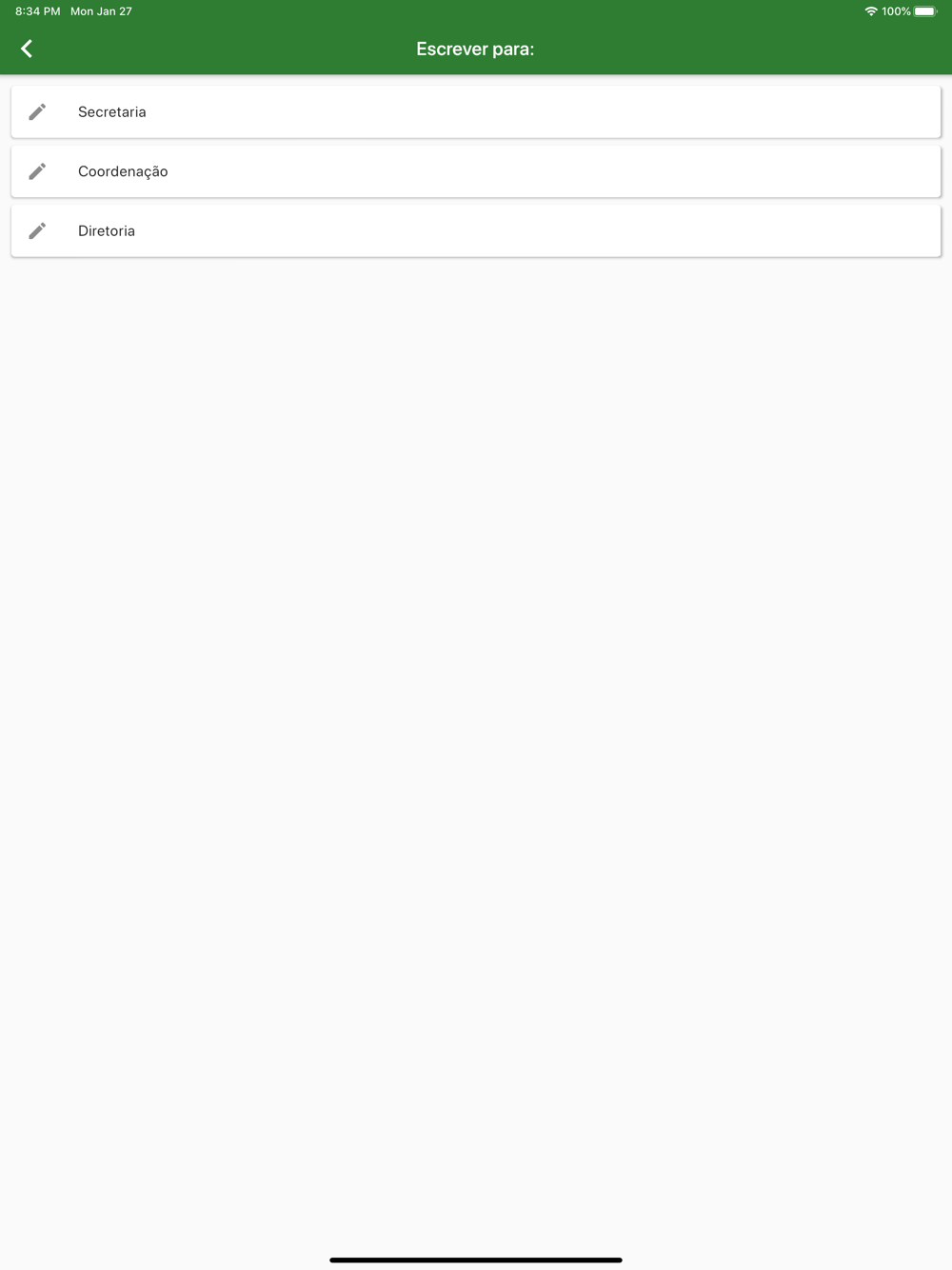Select the Coordenação label text
The height and width of the screenshot is (1270, 952).
tap(123, 171)
